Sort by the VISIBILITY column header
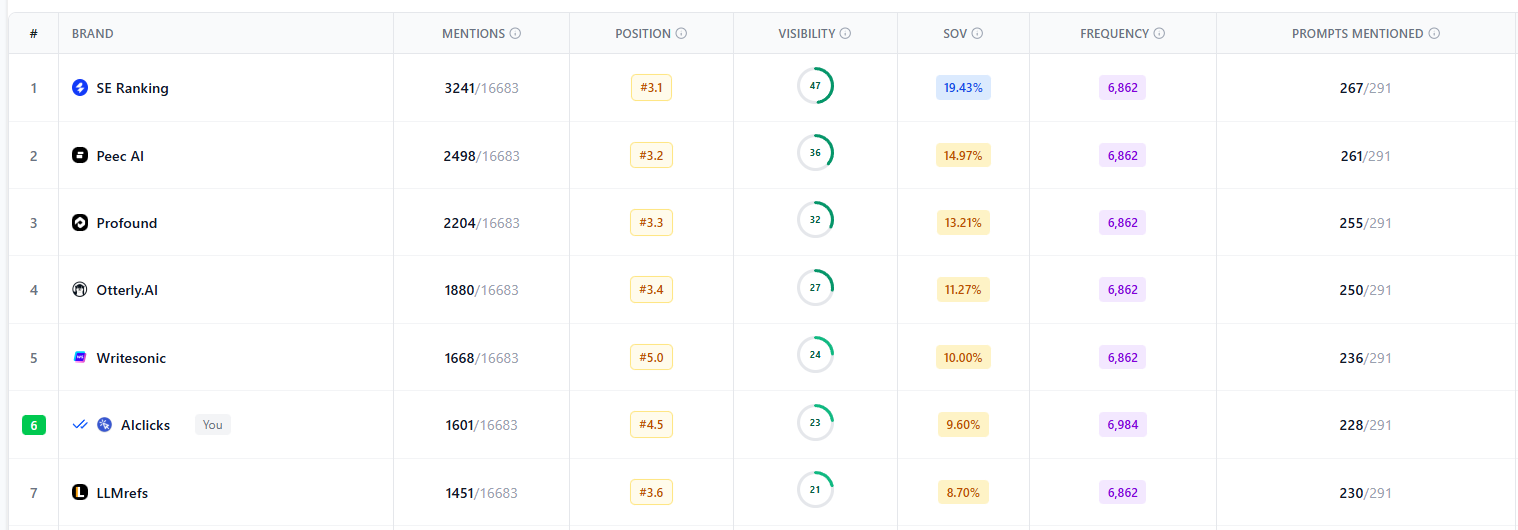1518x530 pixels. pyautogui.click(x=806, y=33)
